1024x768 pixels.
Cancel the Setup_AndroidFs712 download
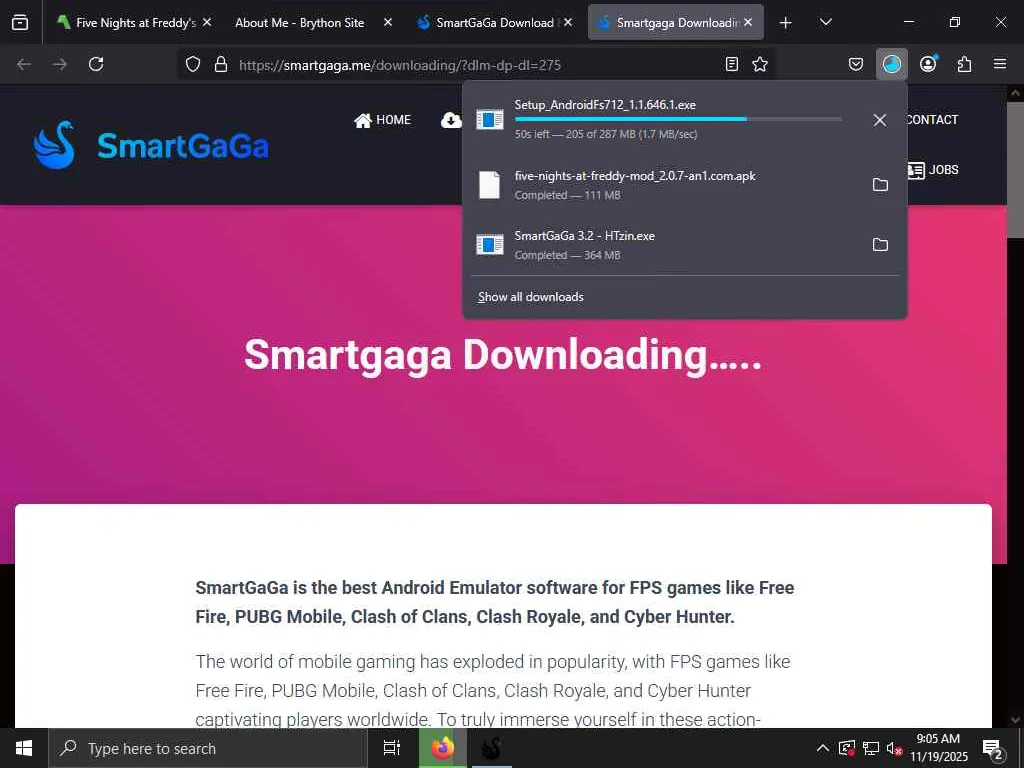tap(880, 120)
